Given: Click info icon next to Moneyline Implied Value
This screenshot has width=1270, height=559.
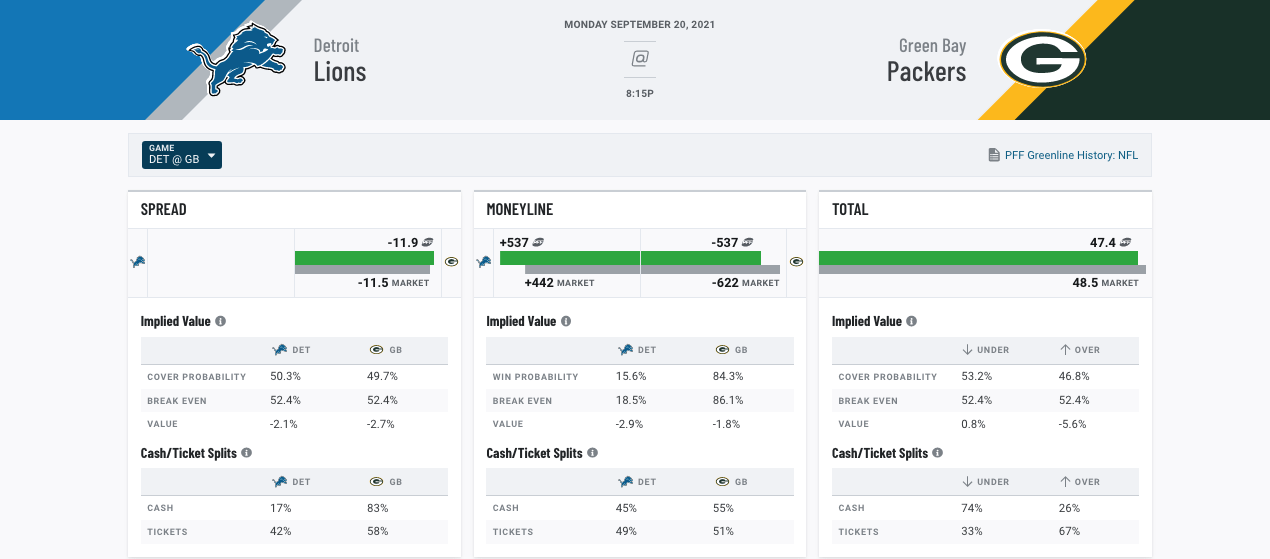Looking at the screenshot, I should (x=566, y=322).
